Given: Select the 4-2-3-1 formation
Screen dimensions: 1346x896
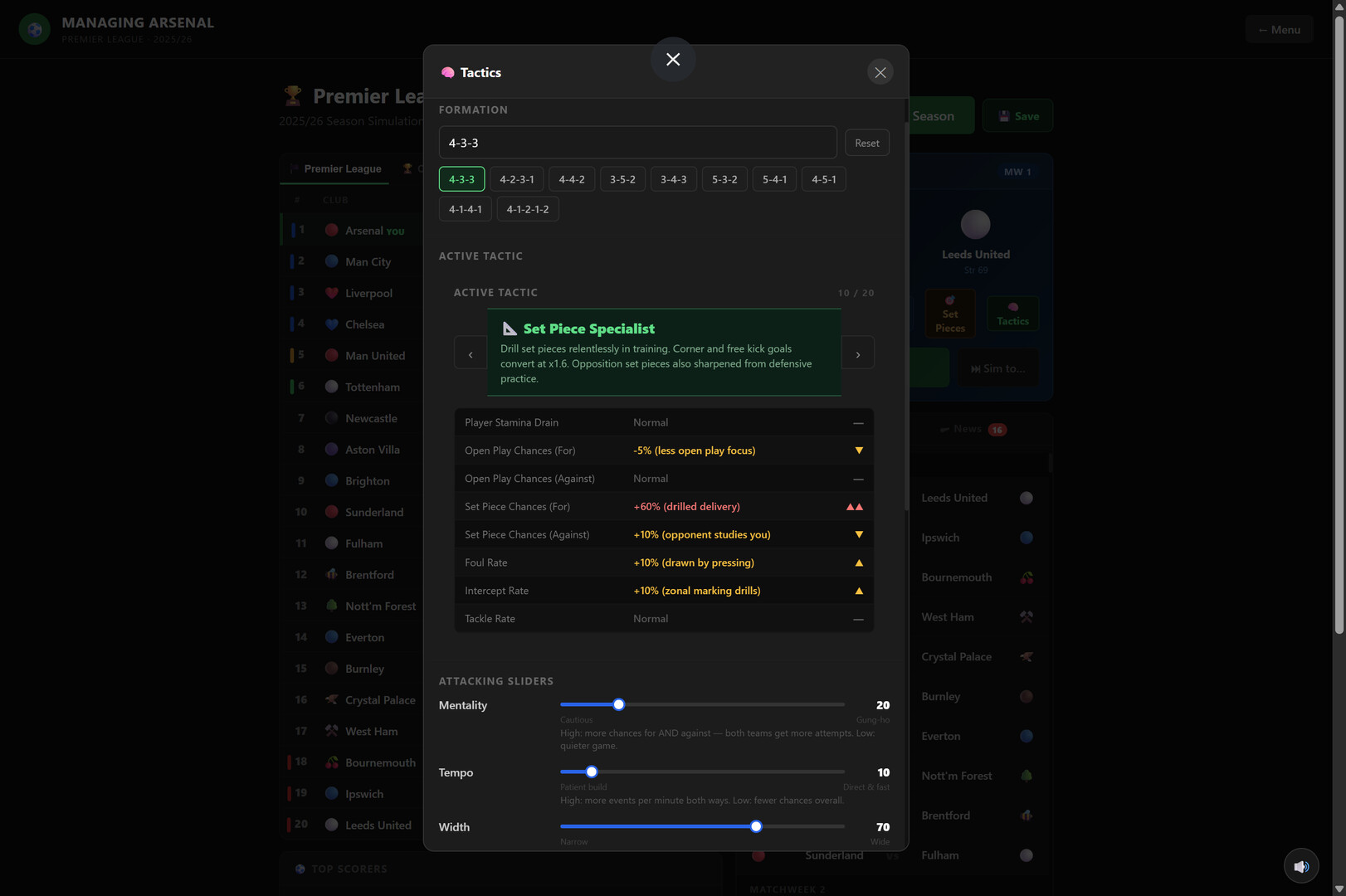Looking at the screenshot, I should tap(517, 179).
